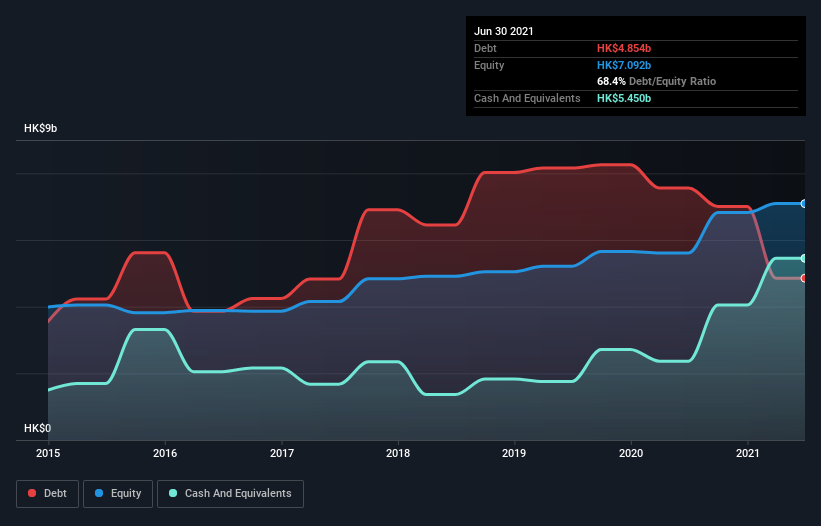Viewport: 821px width, 526px height.
Task: Click the HK$0 y-axis label
Action: [38, 428]
